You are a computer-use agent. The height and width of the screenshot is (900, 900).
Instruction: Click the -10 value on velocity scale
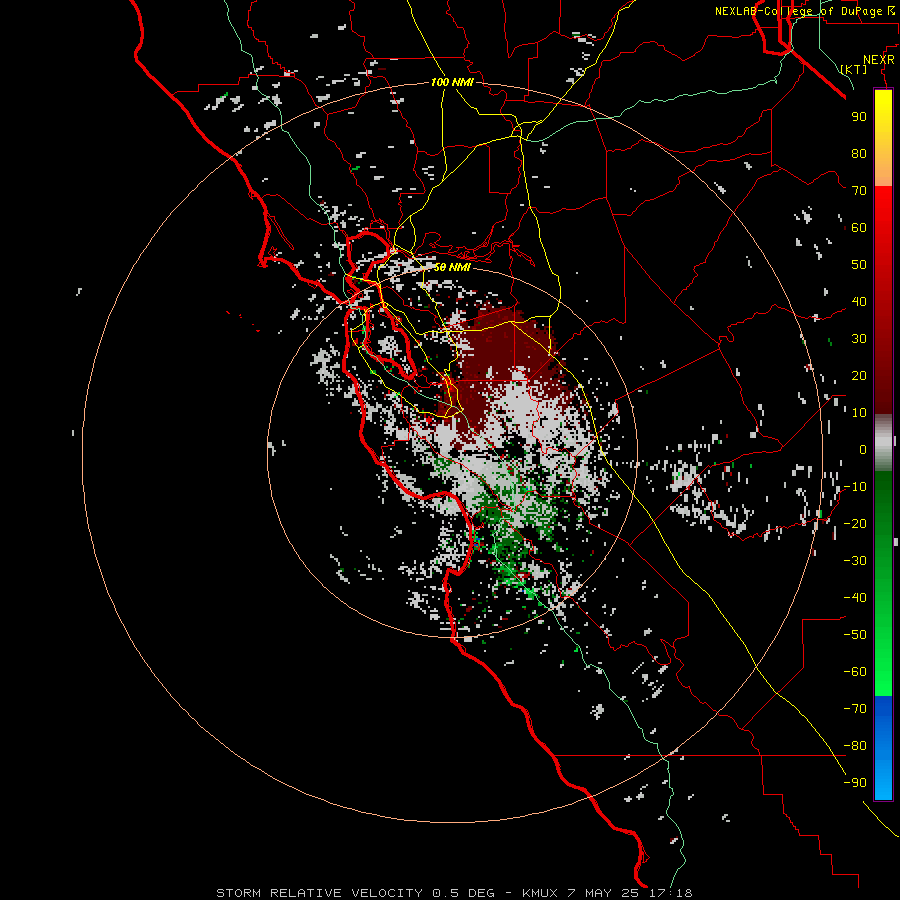pos(855,487)
